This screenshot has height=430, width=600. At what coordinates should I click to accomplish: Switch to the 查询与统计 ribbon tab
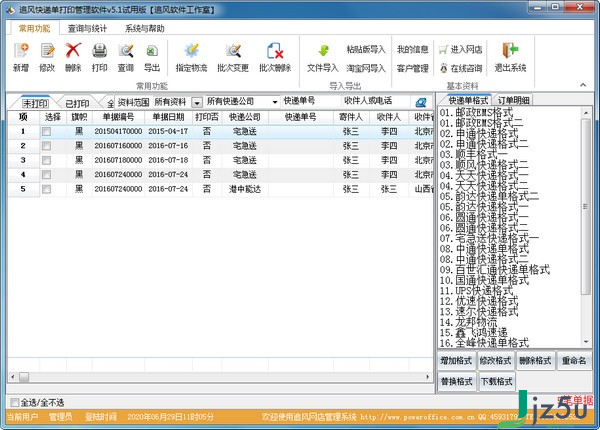coord(87,28)
